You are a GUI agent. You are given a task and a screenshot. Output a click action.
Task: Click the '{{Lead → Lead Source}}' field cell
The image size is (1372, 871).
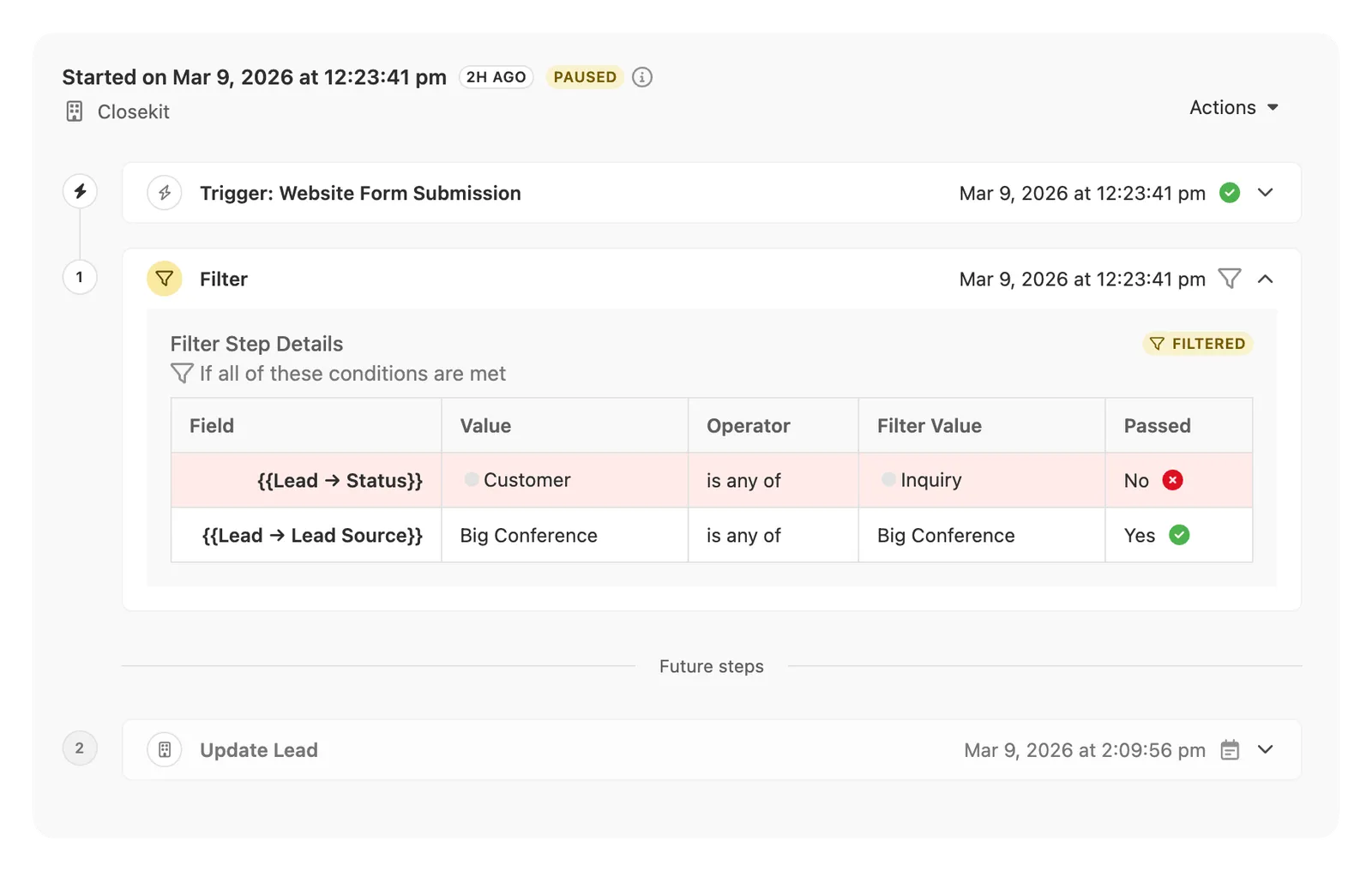coord(306,535)
